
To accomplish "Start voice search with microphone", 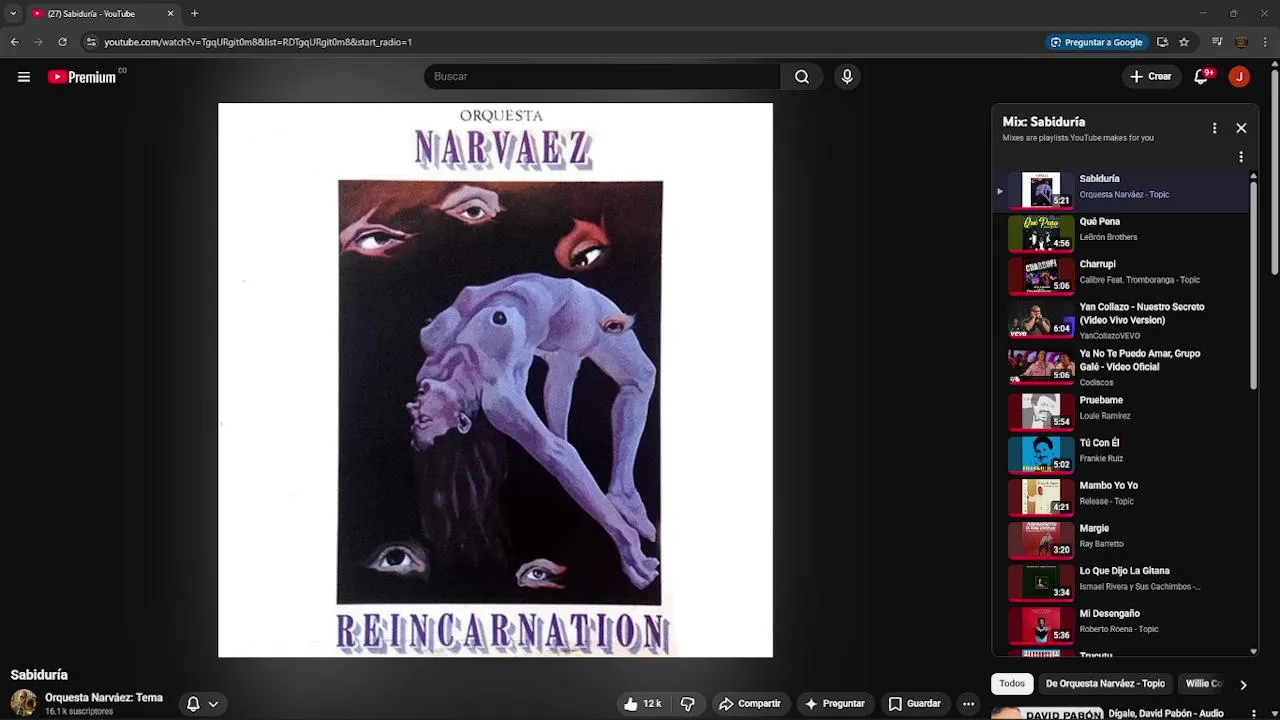I will pyautogui.click(x=847, y=77).
